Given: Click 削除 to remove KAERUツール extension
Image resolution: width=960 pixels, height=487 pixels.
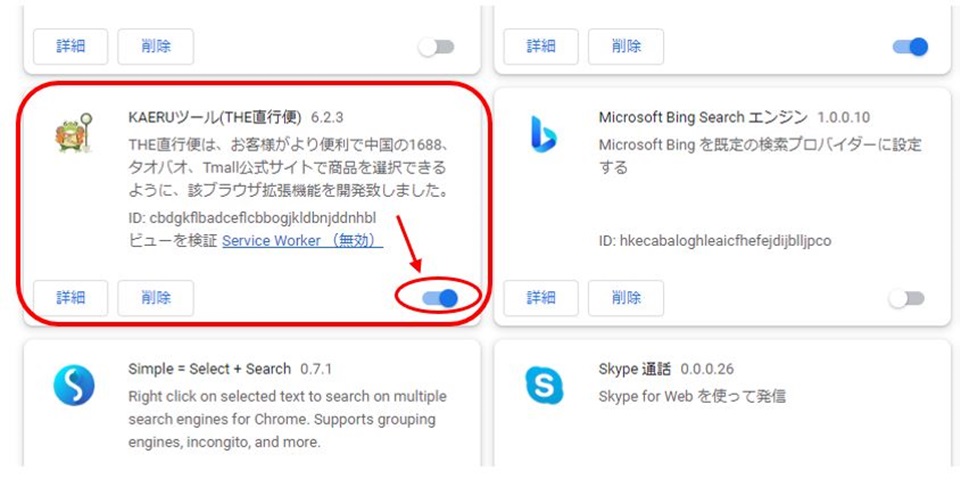Looking at the screenshot, I should (156, 298).
